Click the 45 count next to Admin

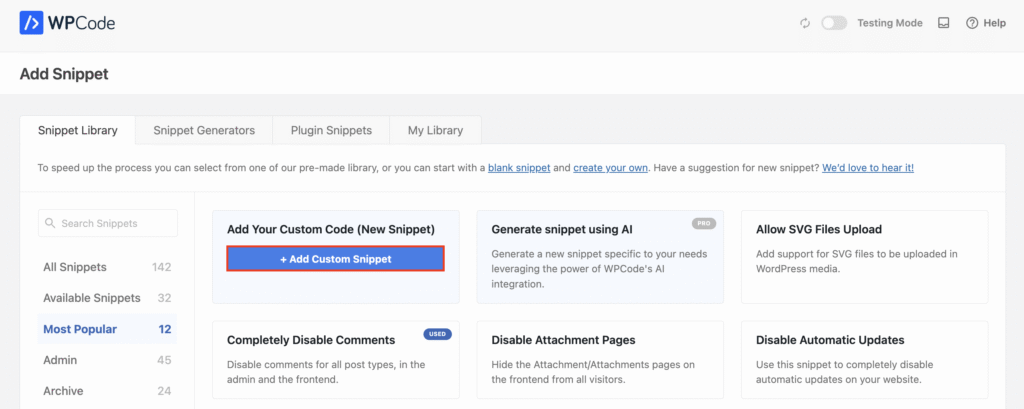tap(164, 360)
